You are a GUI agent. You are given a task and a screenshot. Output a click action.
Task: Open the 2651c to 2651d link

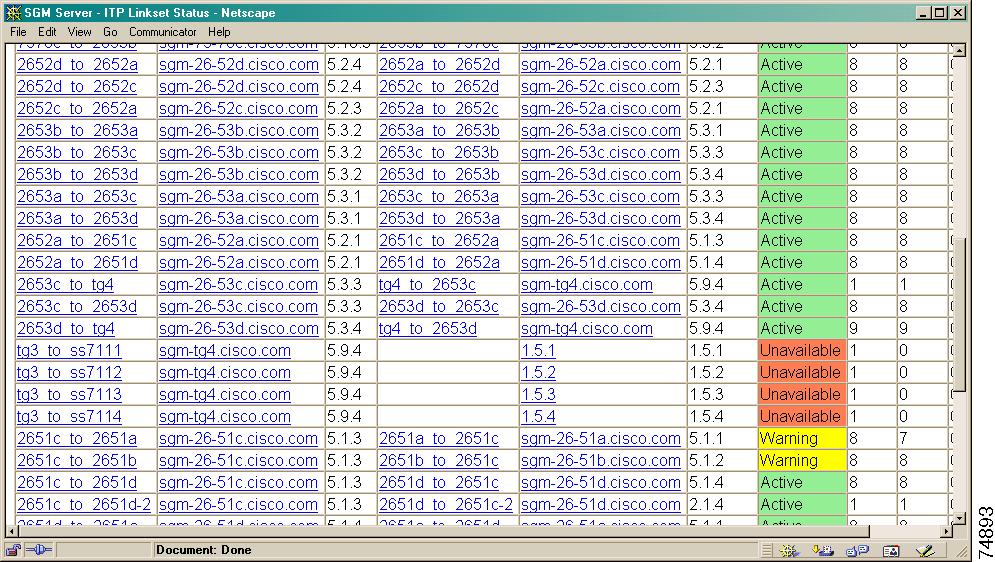[77, 483]
